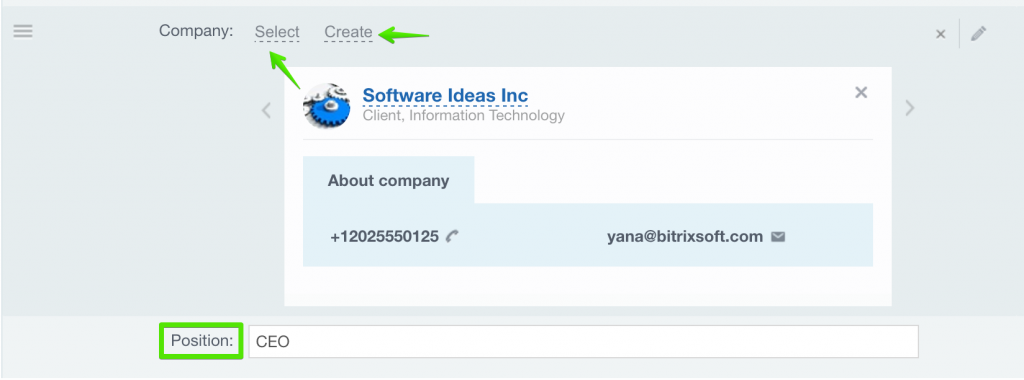Open the About company tab
Screen dimensions: 1024x380
click(x=389, y=180)
